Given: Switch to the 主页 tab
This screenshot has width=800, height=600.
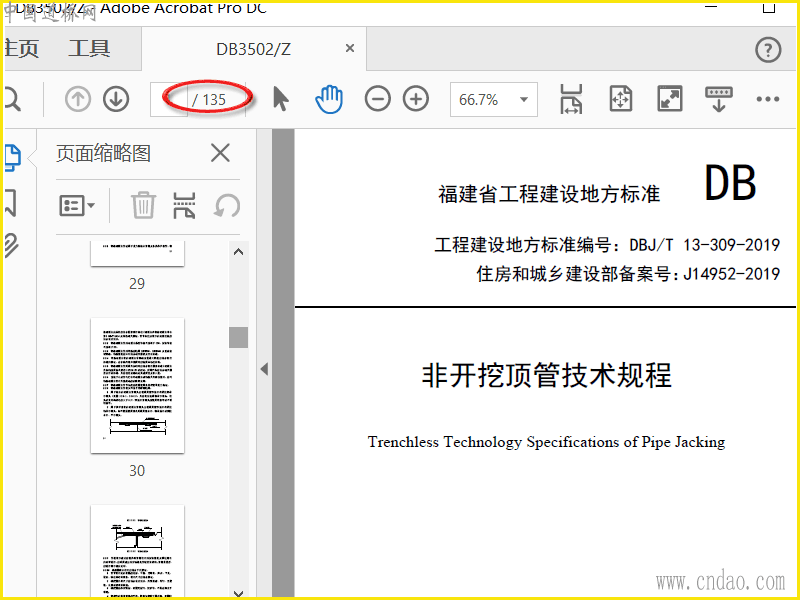Looking at the screenshot, I should tap(21, 49).
